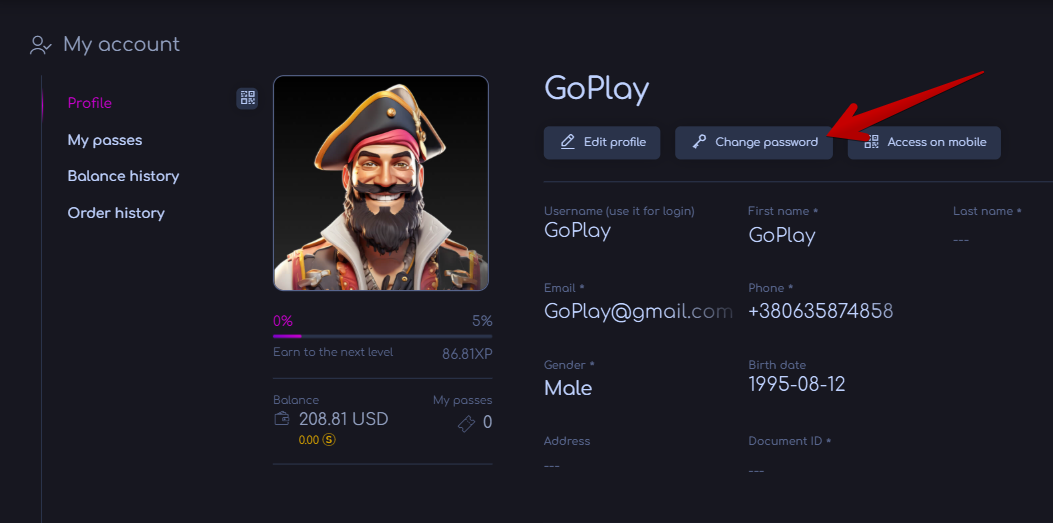View Order history in sidebar
The height and width of the screenshot is (523, 1053).
[x=116, y=213]
